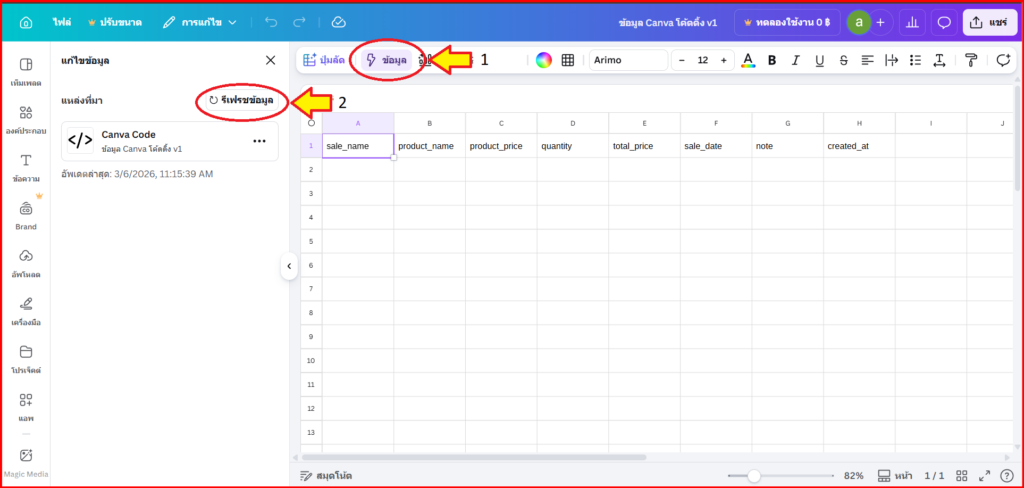The image size is (1024, 488).
Task: Click the copy style paint roller icon
Action: [x=971, y=60]
